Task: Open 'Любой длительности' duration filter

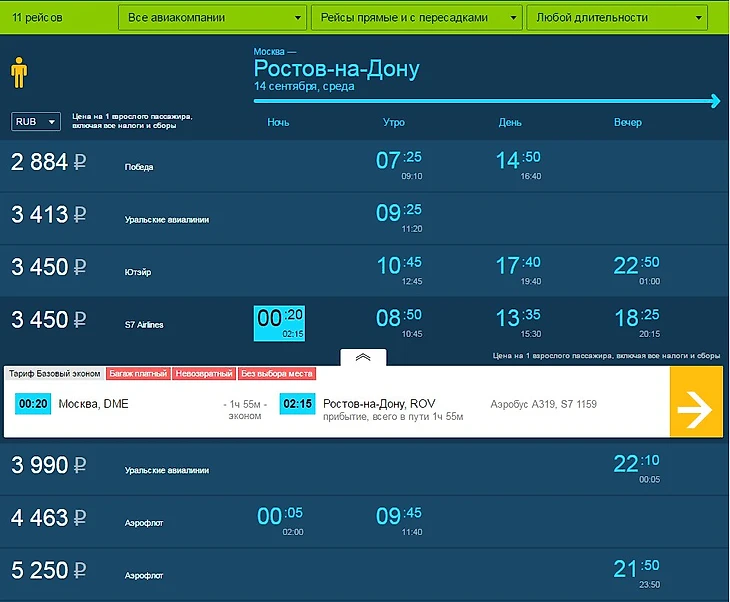Action: [x=616, y=18]
